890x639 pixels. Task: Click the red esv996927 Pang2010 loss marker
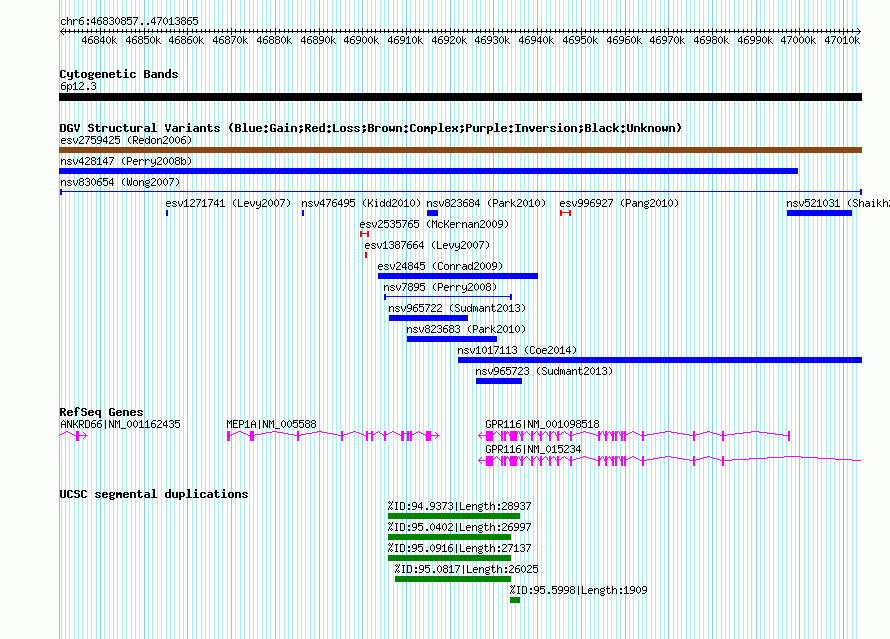565,213
